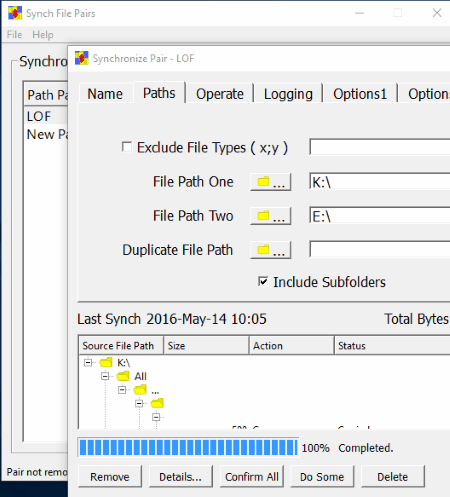The image size is (450, 497).
Task: Click the Synchronize Pair dialog title icon
Action: [82, 58]
